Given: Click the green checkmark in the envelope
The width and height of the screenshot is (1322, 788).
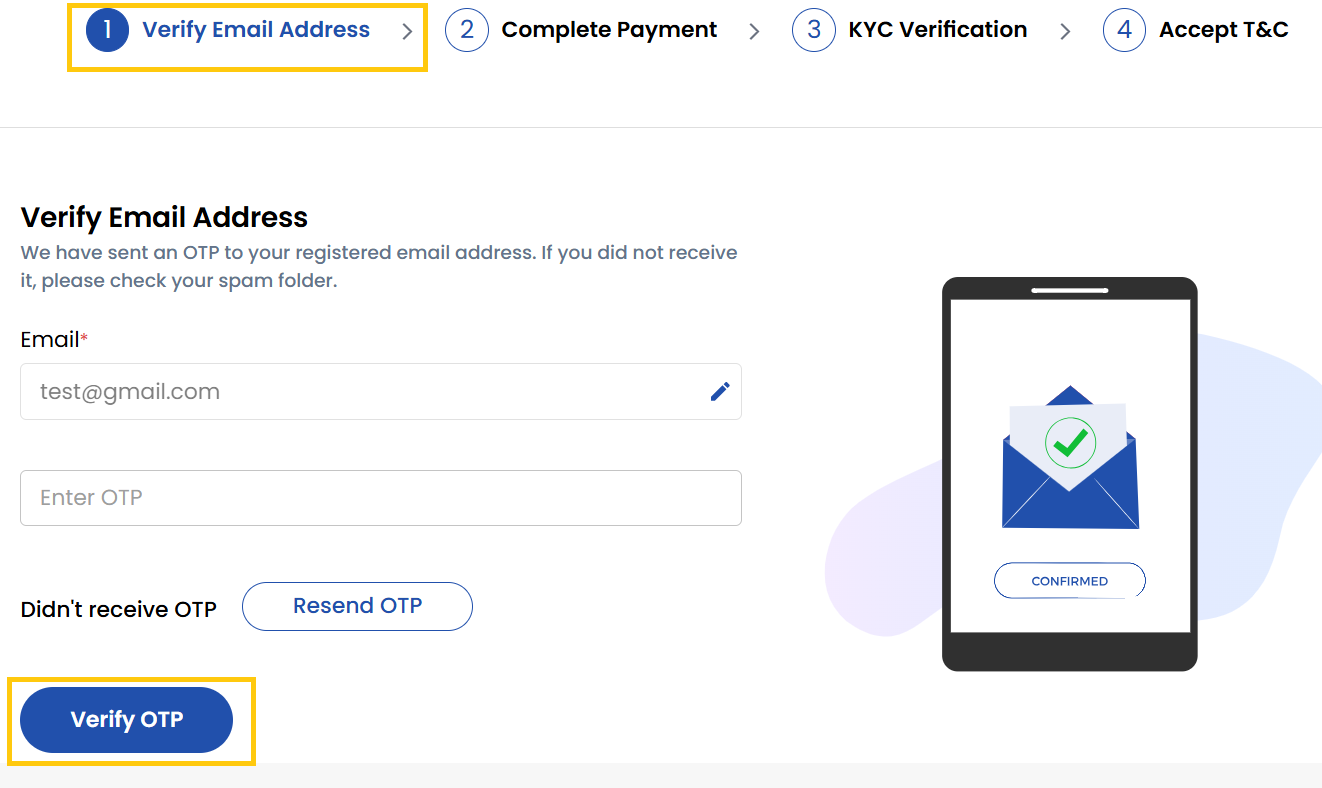Looking at the screenshot, I should coord(1070,441).
